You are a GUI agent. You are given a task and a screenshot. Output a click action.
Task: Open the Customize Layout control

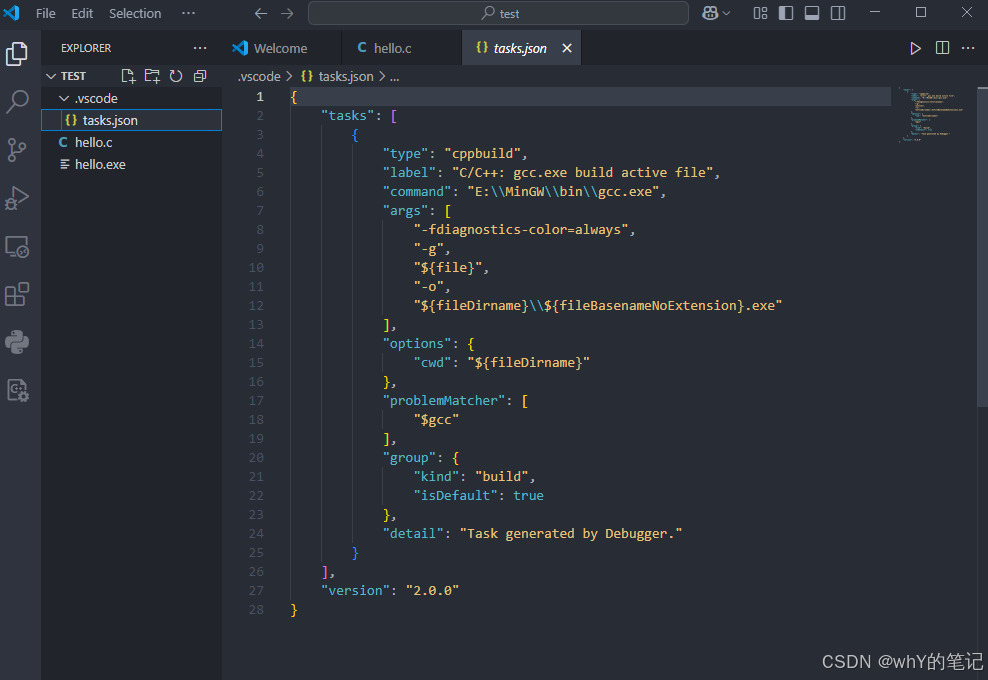coord(761,13)
